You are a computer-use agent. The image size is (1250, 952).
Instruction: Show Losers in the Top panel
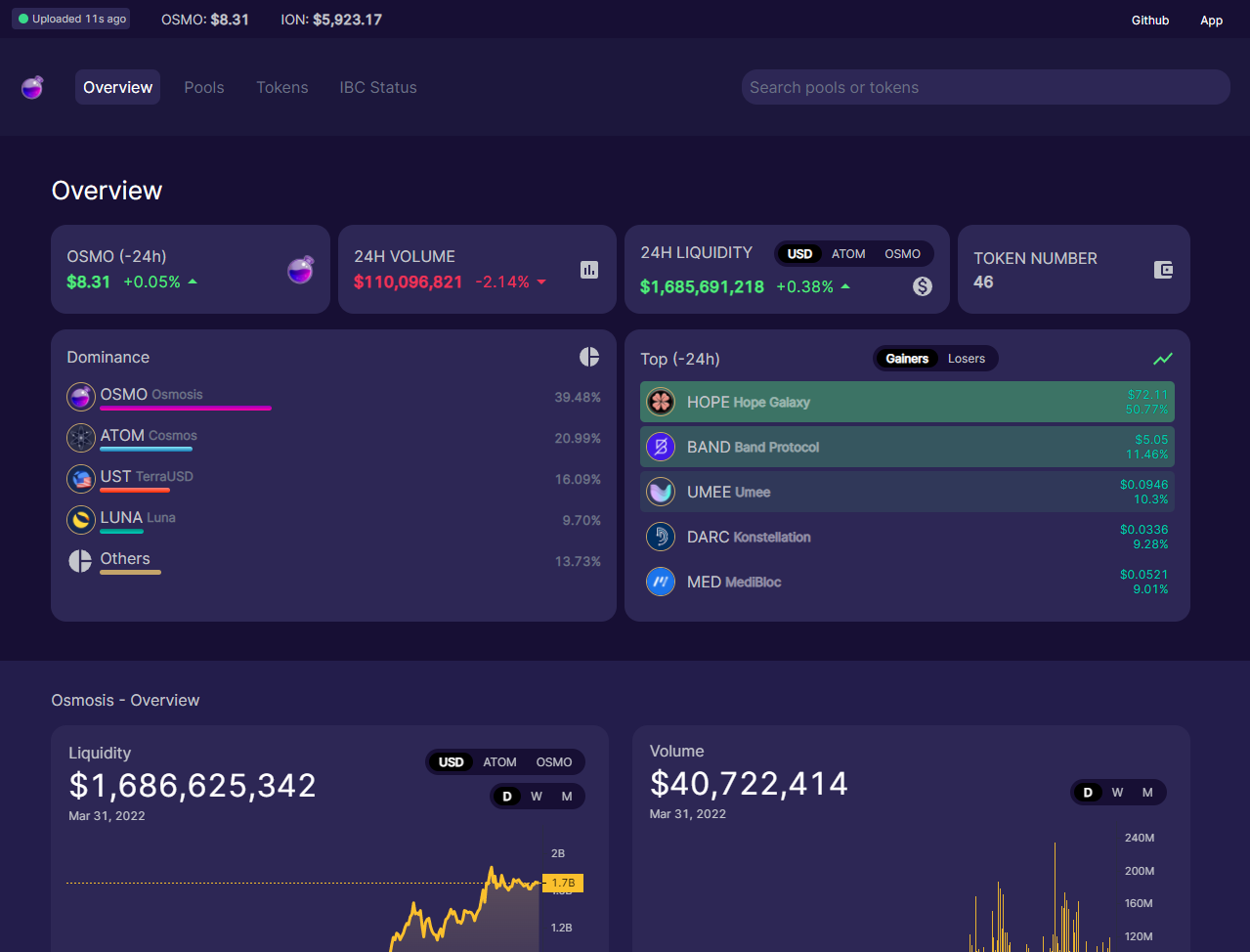(x=967, y=359)
